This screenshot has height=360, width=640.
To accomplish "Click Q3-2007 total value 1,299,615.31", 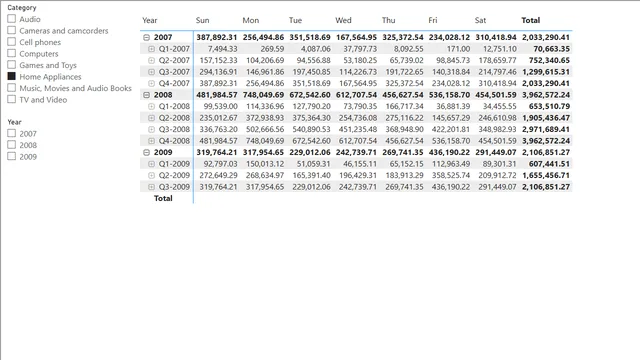I will tap(546, 72).
